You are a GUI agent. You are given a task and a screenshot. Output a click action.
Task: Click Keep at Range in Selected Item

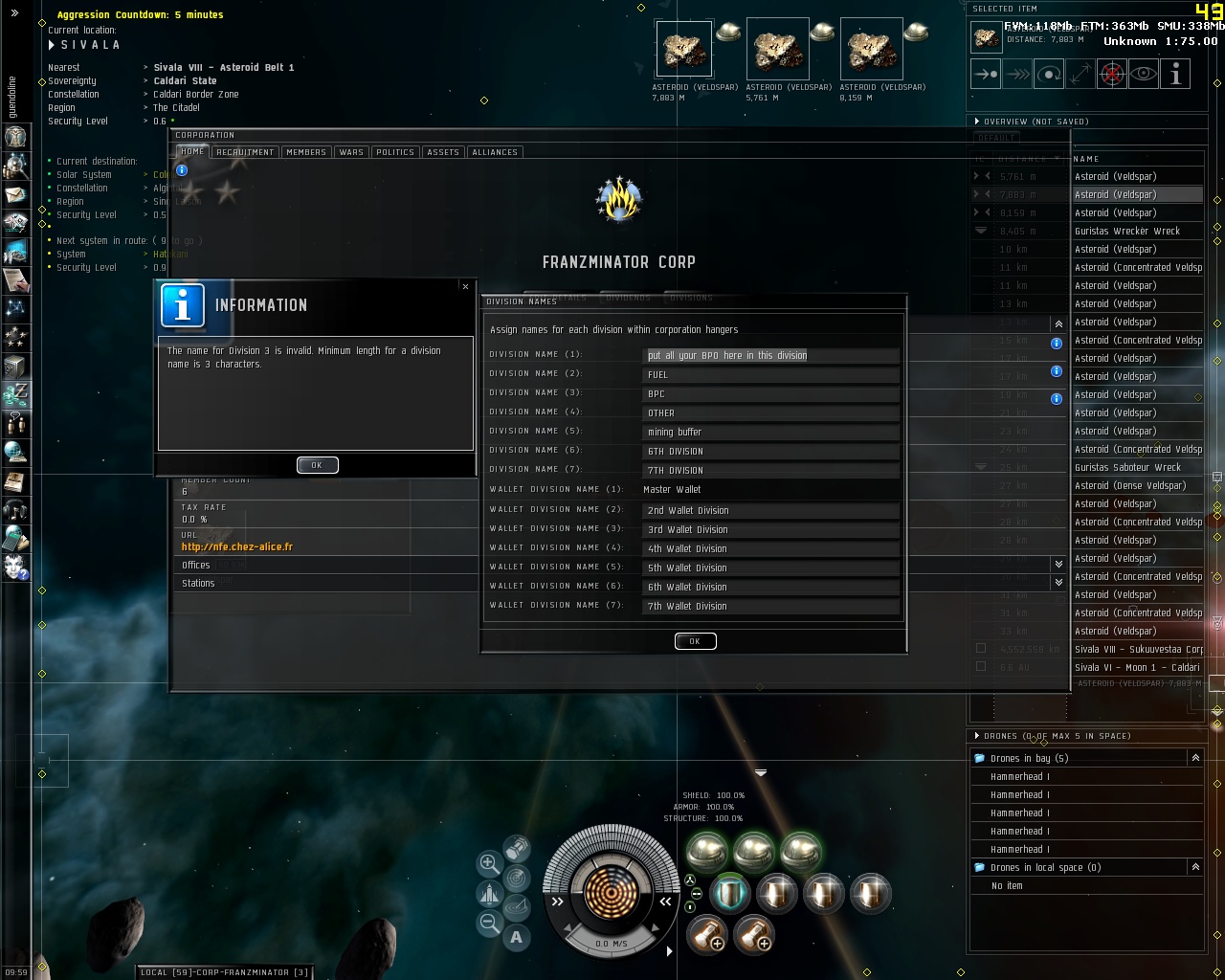[1080, 74]
